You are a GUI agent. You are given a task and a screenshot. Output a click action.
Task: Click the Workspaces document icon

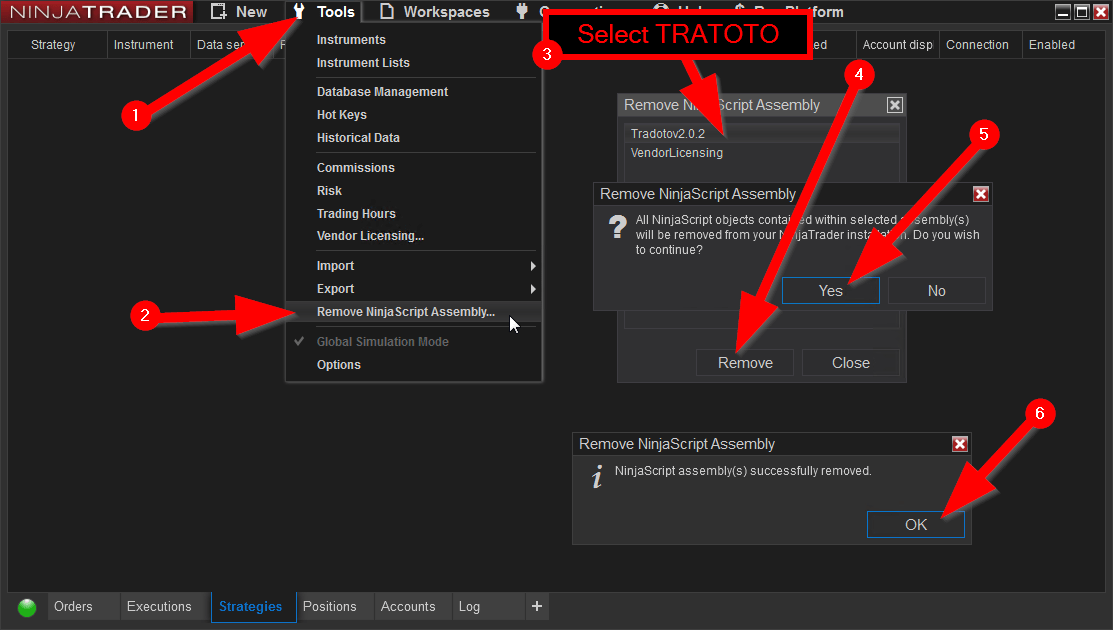(387, 12)
